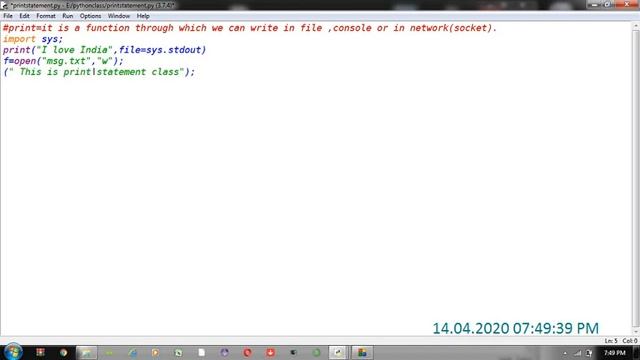Open the File menu

[x=8, y=16]
